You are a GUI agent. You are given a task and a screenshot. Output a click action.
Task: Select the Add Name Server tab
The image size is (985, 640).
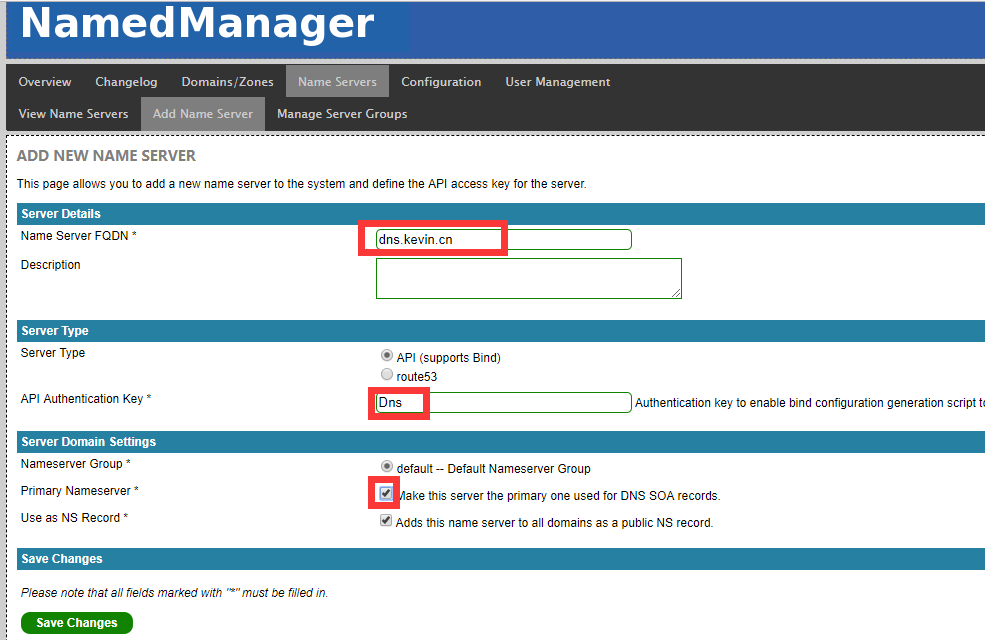click(203, 114)
